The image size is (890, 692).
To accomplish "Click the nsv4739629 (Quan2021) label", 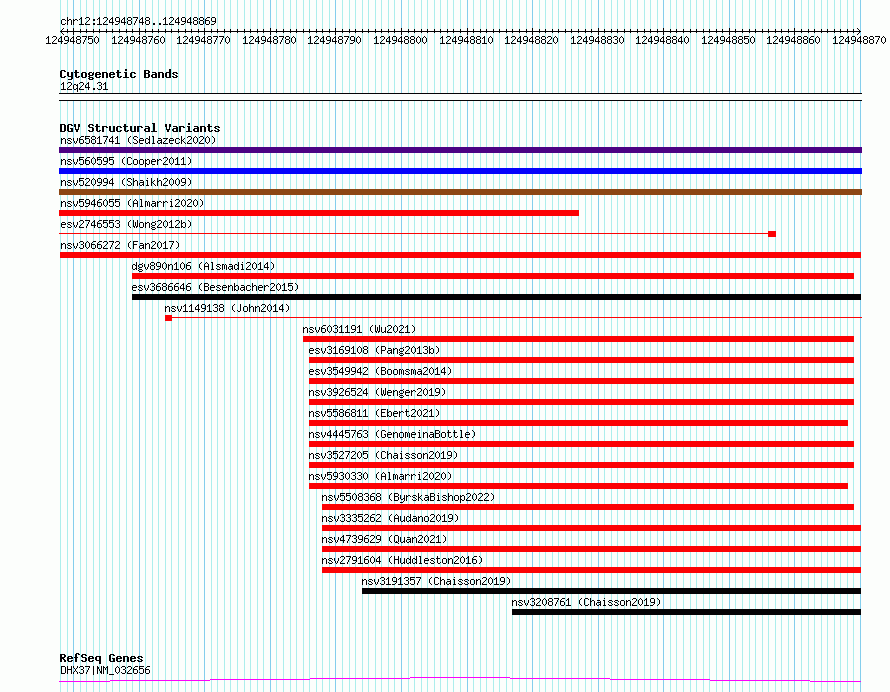I will (x=384, y=539).
